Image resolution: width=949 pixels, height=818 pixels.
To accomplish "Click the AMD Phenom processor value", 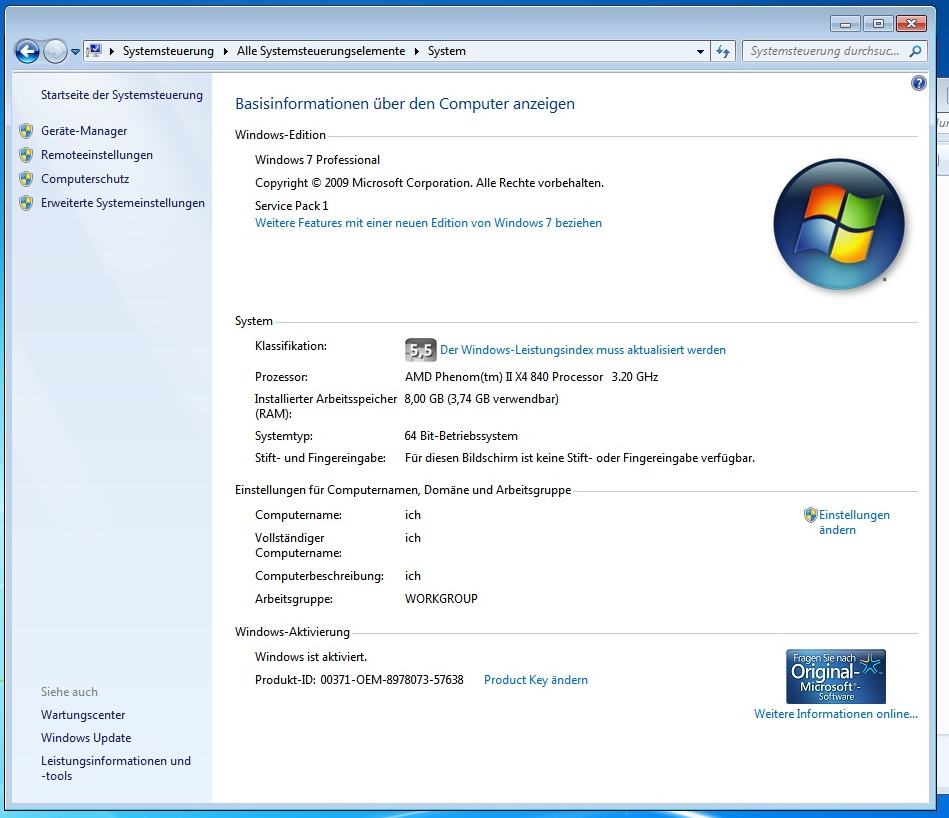I will pos(531,377).
